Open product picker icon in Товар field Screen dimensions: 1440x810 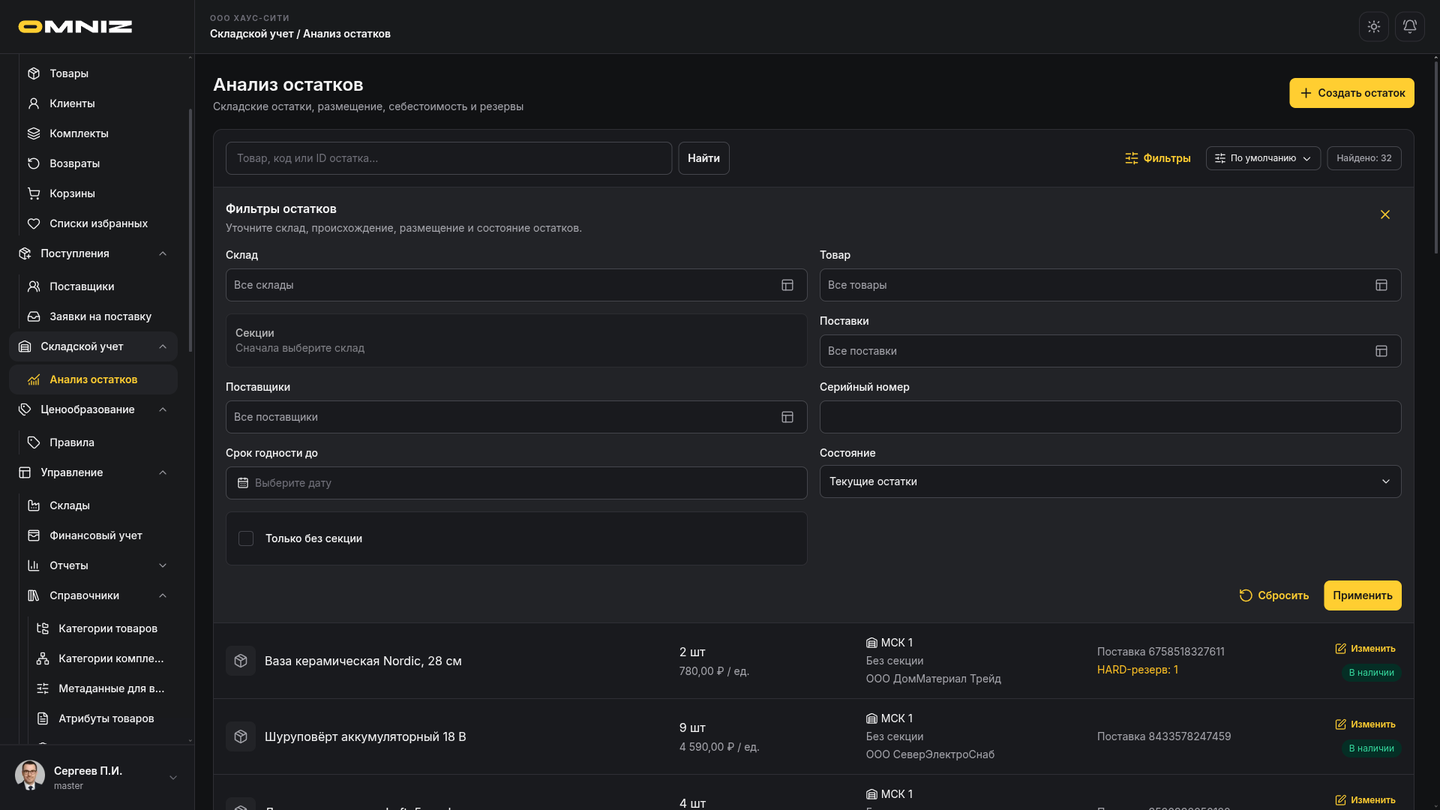pyautogui.click(x=1381, y=285)
